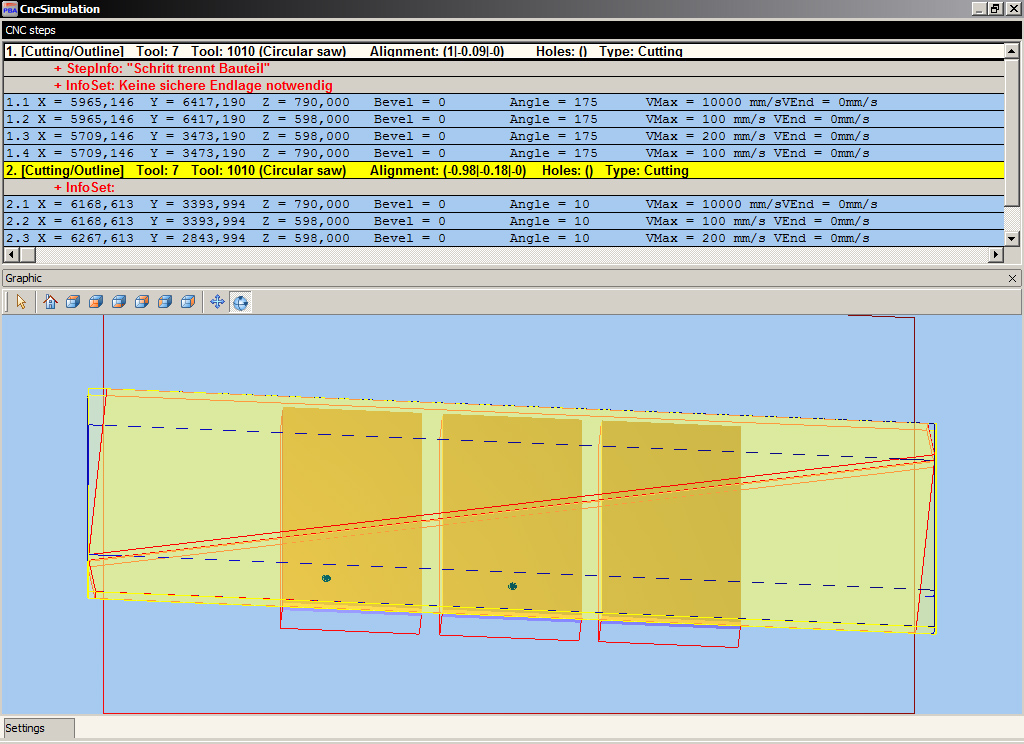Click the home view icon
The width and height of the screenshot is (1024, 744).
point(51,302)
